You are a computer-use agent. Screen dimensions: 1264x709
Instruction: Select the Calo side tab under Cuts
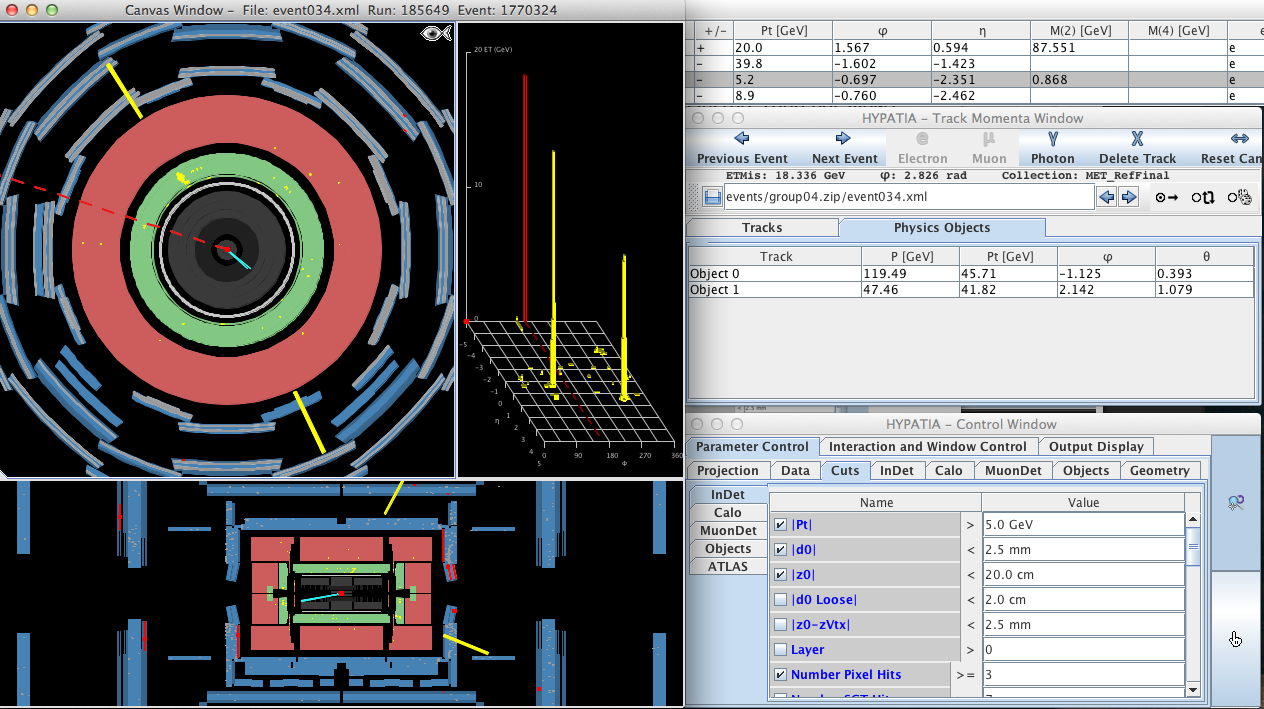(727, 513)
